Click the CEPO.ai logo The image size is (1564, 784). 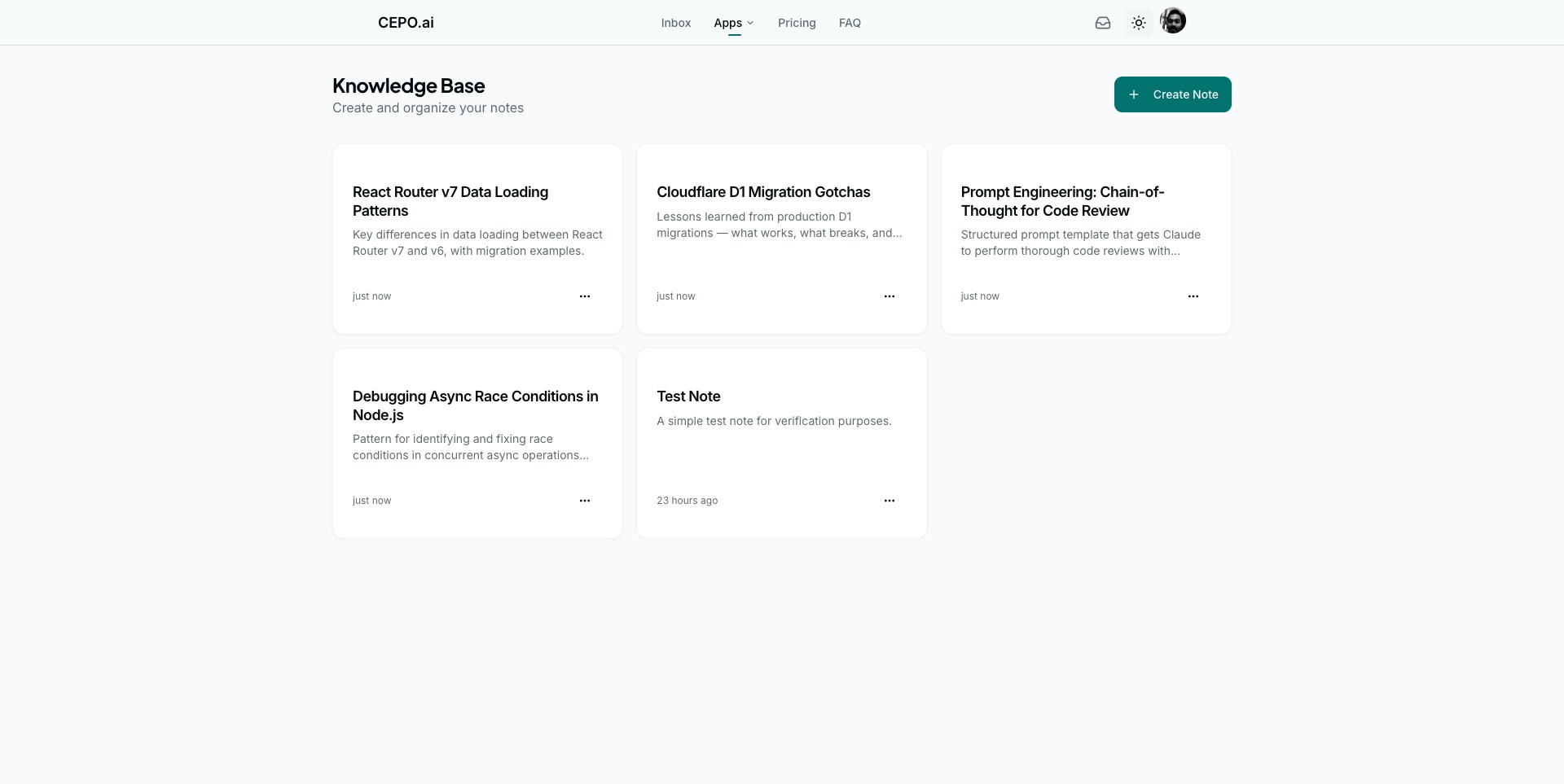tap(405, 23)
